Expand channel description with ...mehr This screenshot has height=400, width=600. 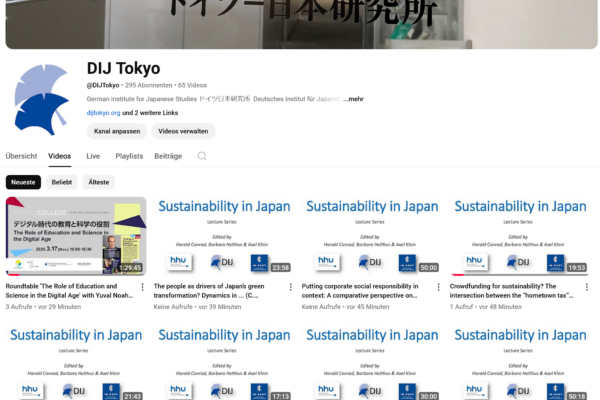pyautogui.click(x=353, y=99)
